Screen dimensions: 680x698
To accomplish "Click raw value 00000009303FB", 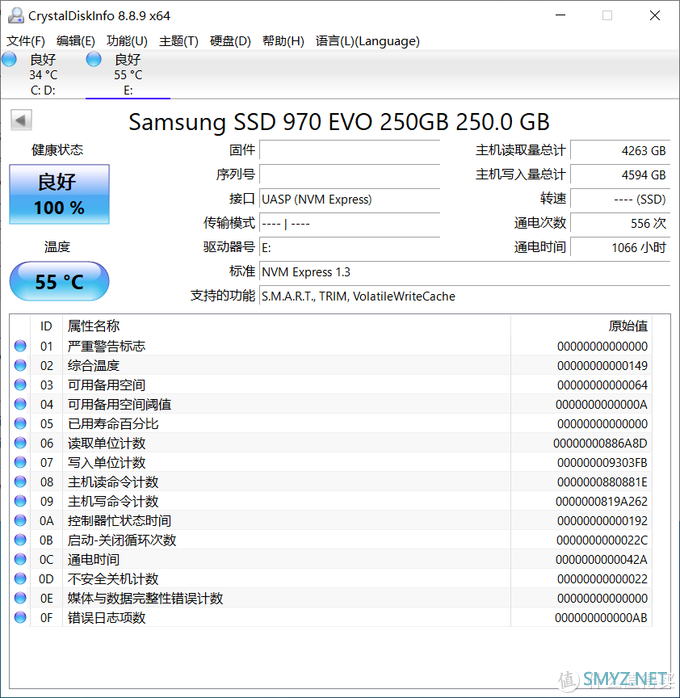I will tap(603, 463).
